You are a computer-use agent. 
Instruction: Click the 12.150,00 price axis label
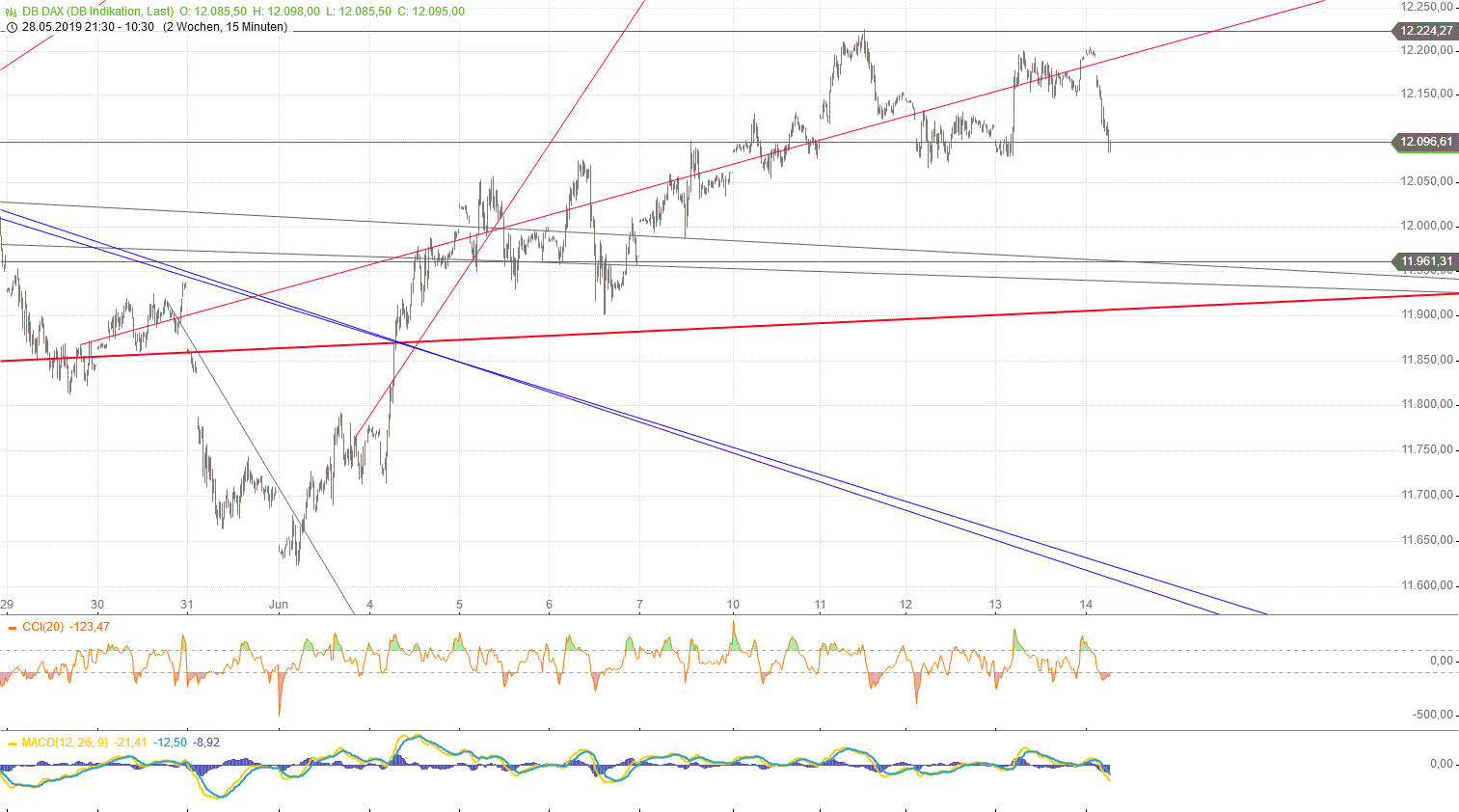1426,94
